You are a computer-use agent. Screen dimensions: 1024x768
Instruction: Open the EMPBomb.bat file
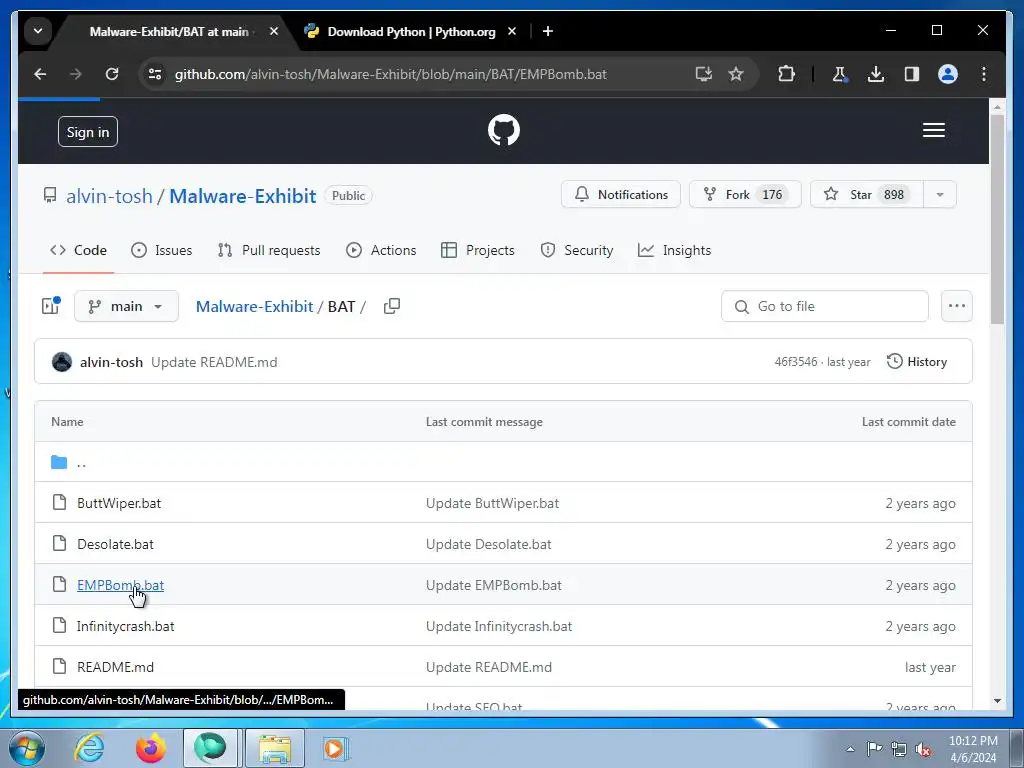[x=121, y=585]
